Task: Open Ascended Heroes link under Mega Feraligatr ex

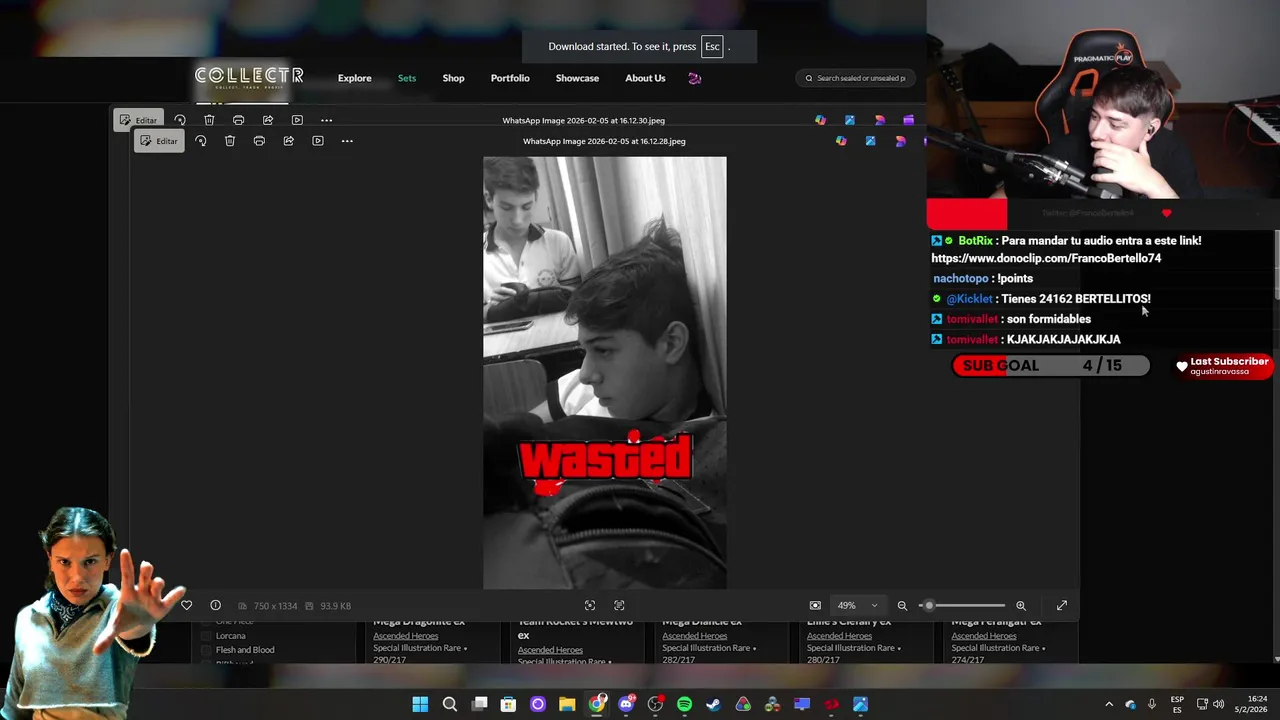Action: click(984, 636)
